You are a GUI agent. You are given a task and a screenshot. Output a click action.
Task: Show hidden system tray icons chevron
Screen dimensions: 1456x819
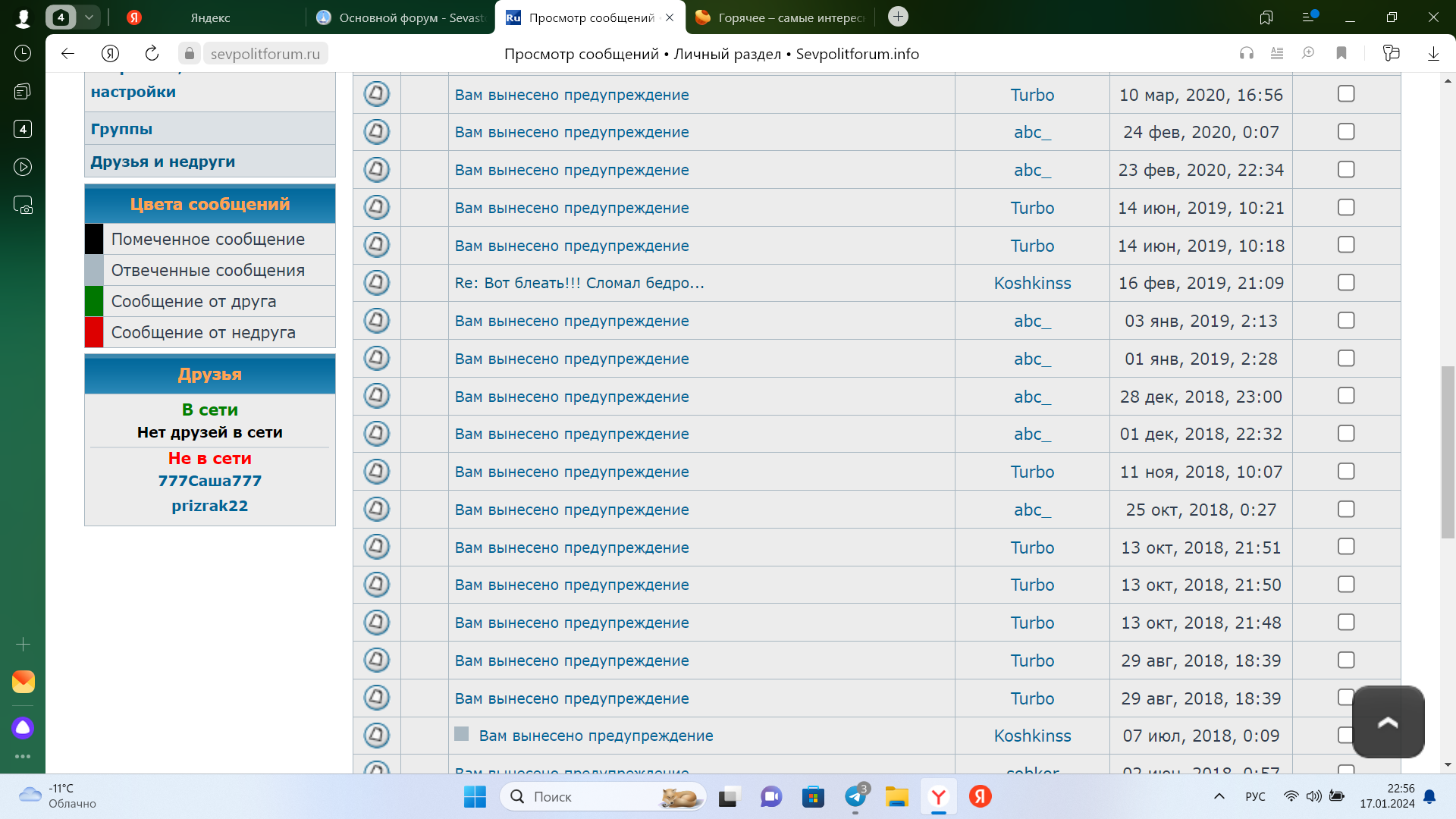(1219, 796)
